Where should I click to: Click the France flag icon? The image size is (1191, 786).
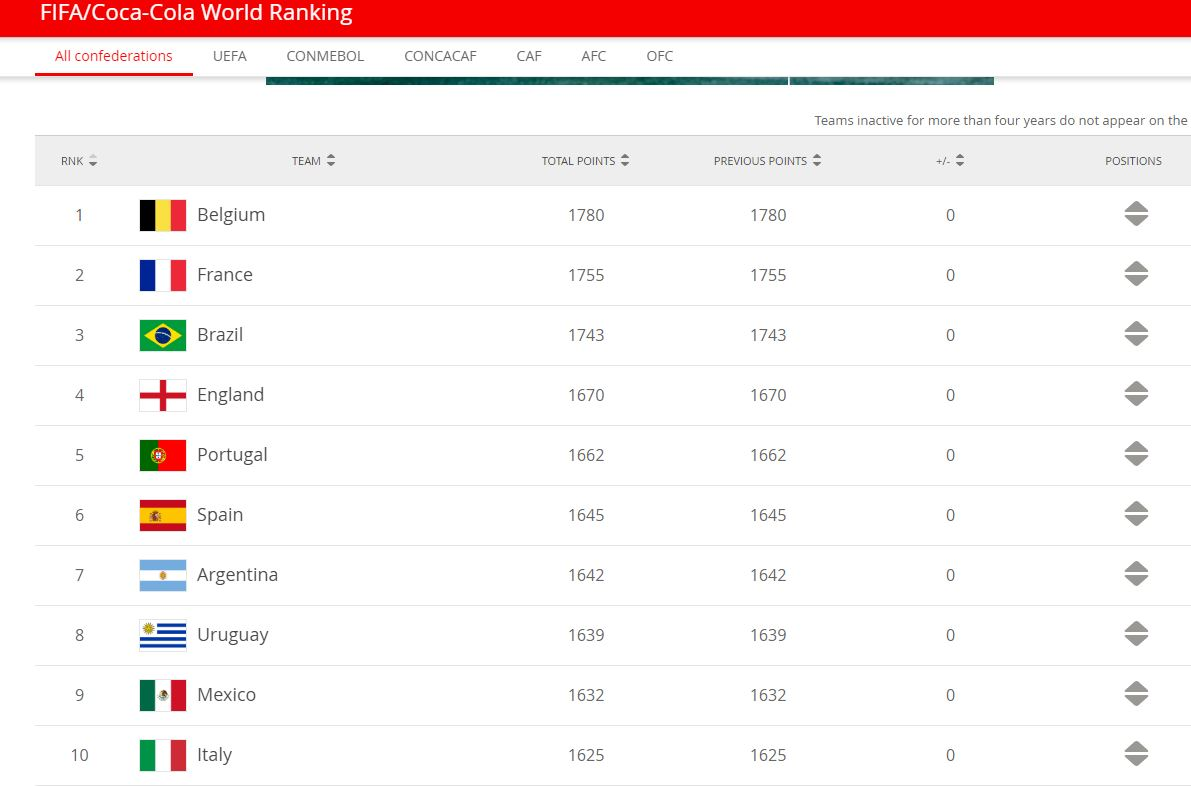[x=162, y=275]
